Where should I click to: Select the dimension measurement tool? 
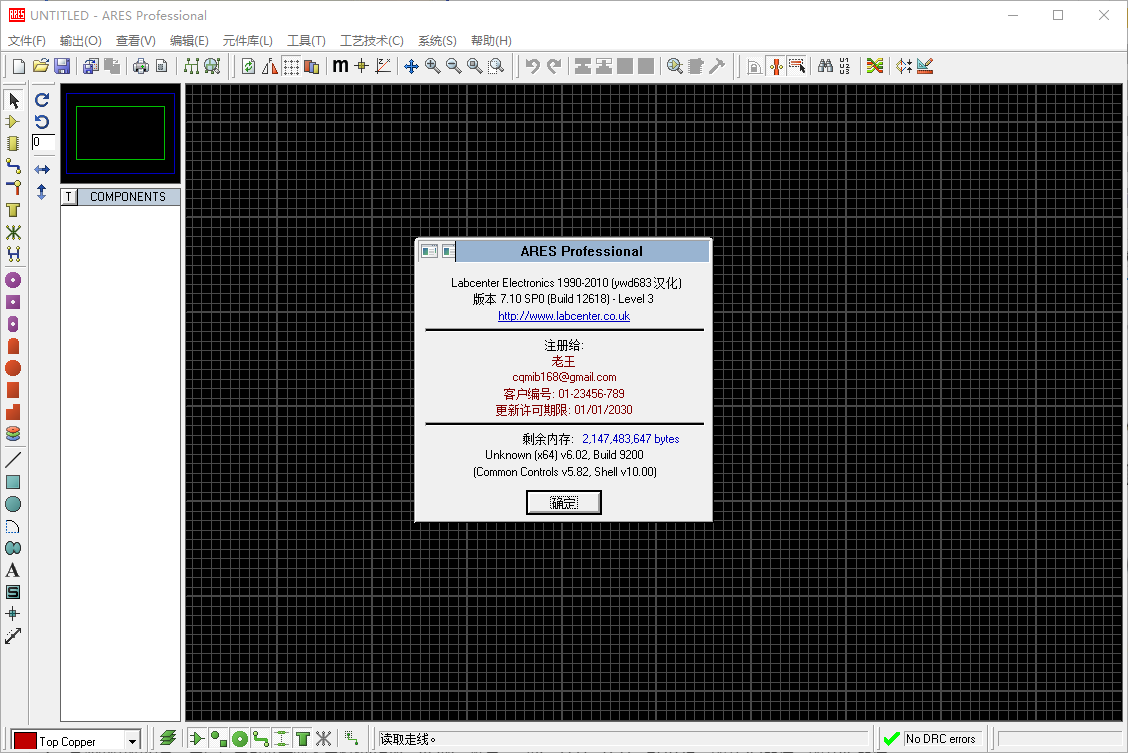point(13,636)
